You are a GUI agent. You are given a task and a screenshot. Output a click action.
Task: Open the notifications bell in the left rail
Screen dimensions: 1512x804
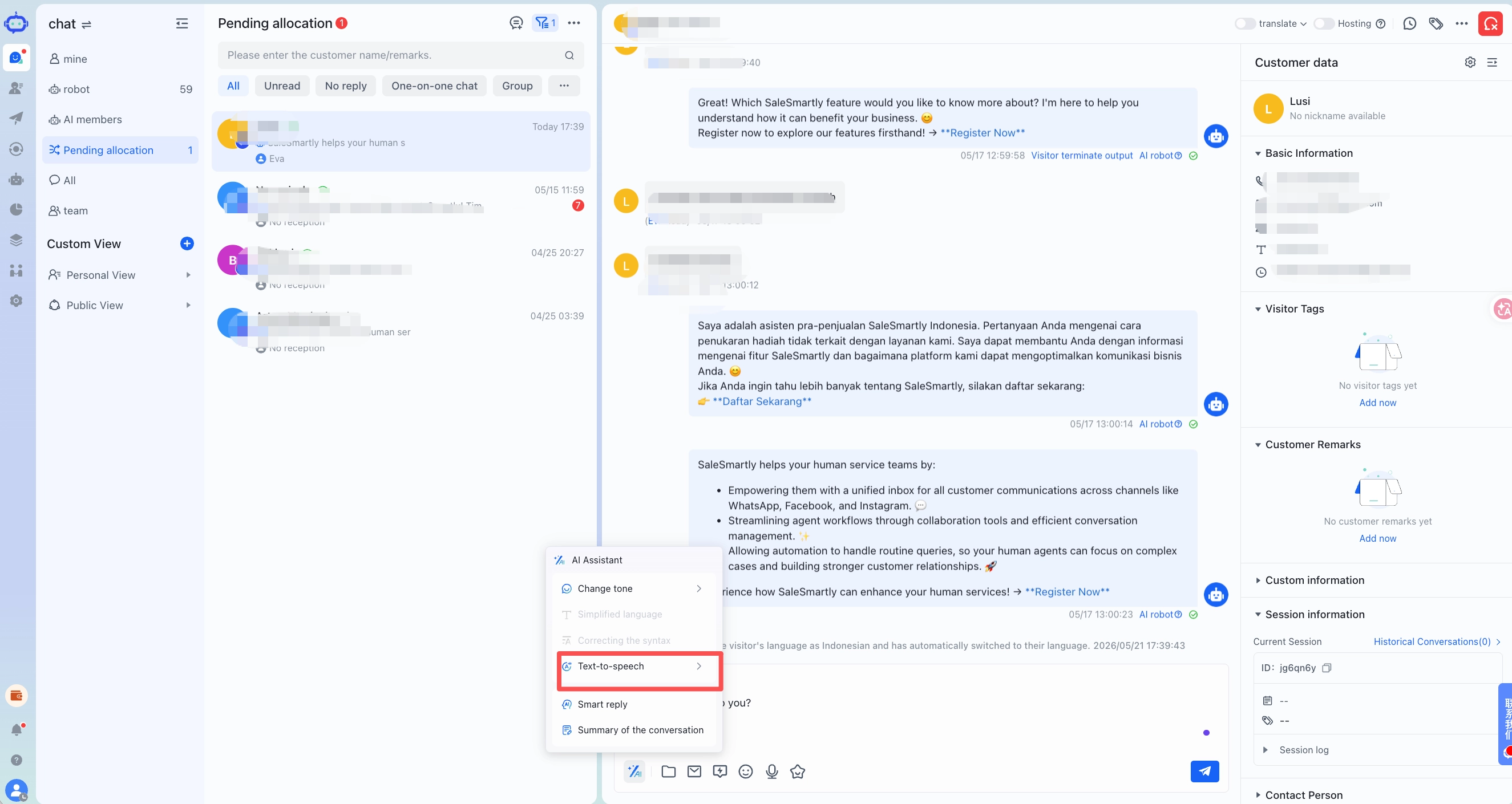tap(17, 729)
